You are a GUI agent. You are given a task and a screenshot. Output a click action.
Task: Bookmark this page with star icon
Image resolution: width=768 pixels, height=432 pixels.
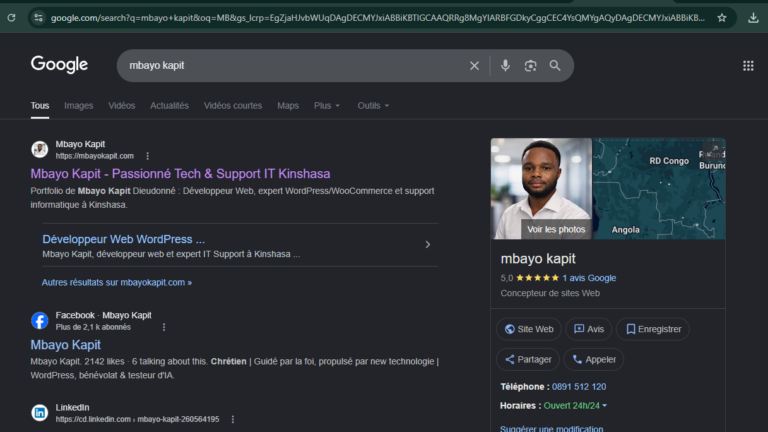click(x=721, y=18)
